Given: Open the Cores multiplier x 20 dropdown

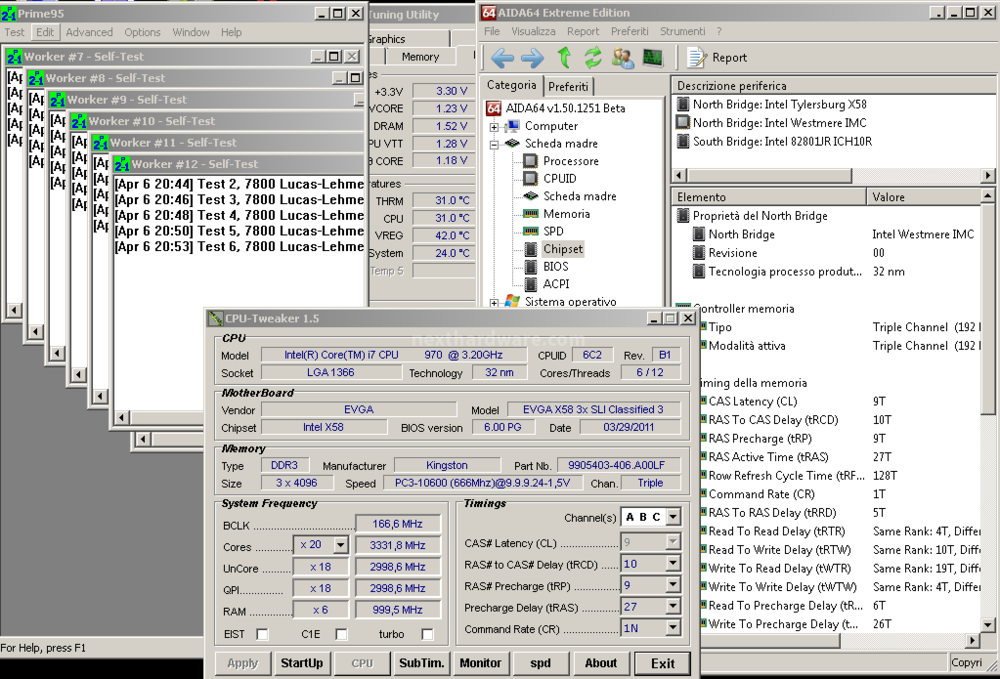Looking at the screenshot, I should [x=341, y=544].
